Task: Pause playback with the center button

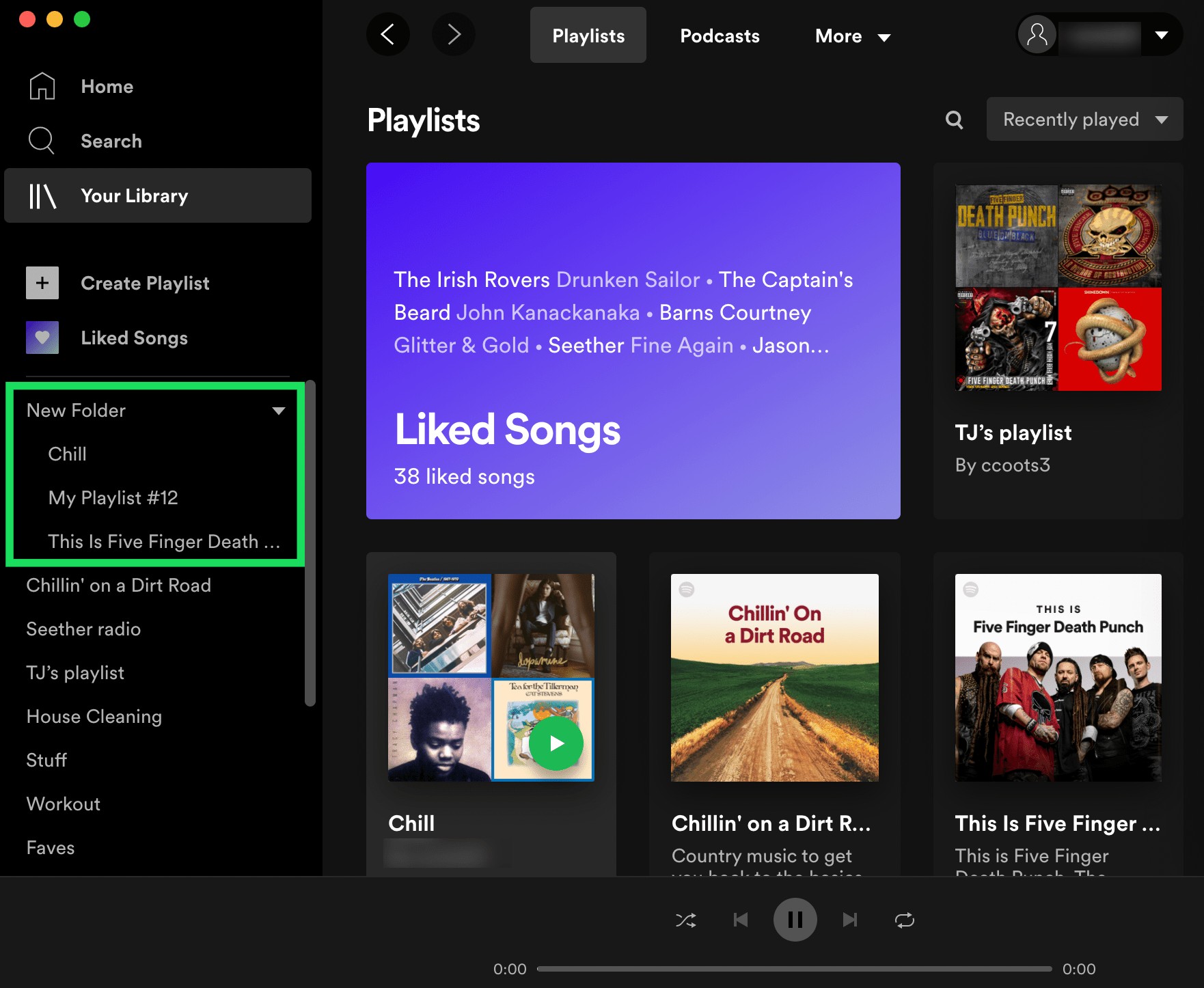Action: tap(795, 920)
